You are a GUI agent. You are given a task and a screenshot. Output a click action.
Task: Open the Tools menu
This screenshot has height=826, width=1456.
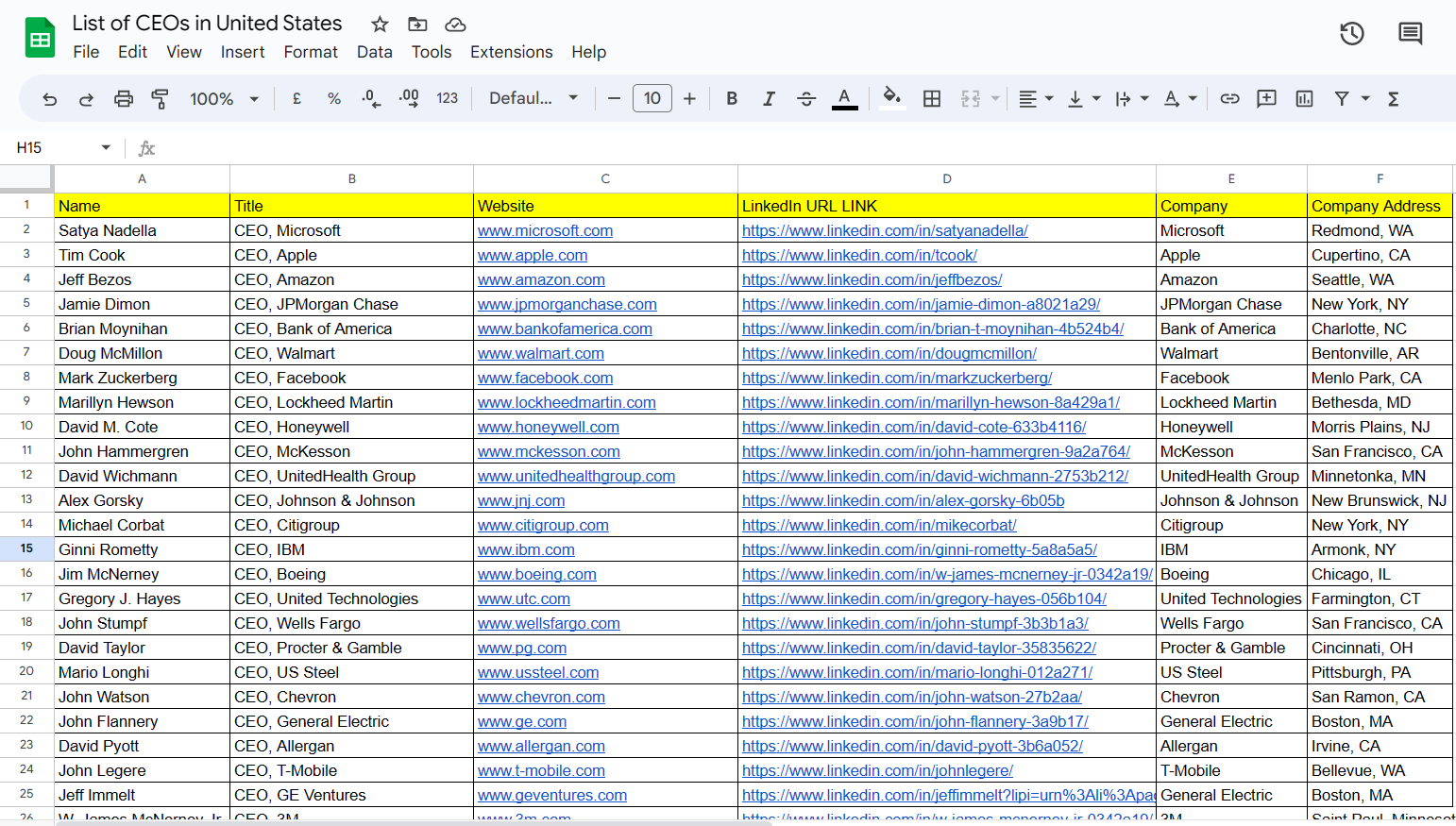[x=432, y=52]
